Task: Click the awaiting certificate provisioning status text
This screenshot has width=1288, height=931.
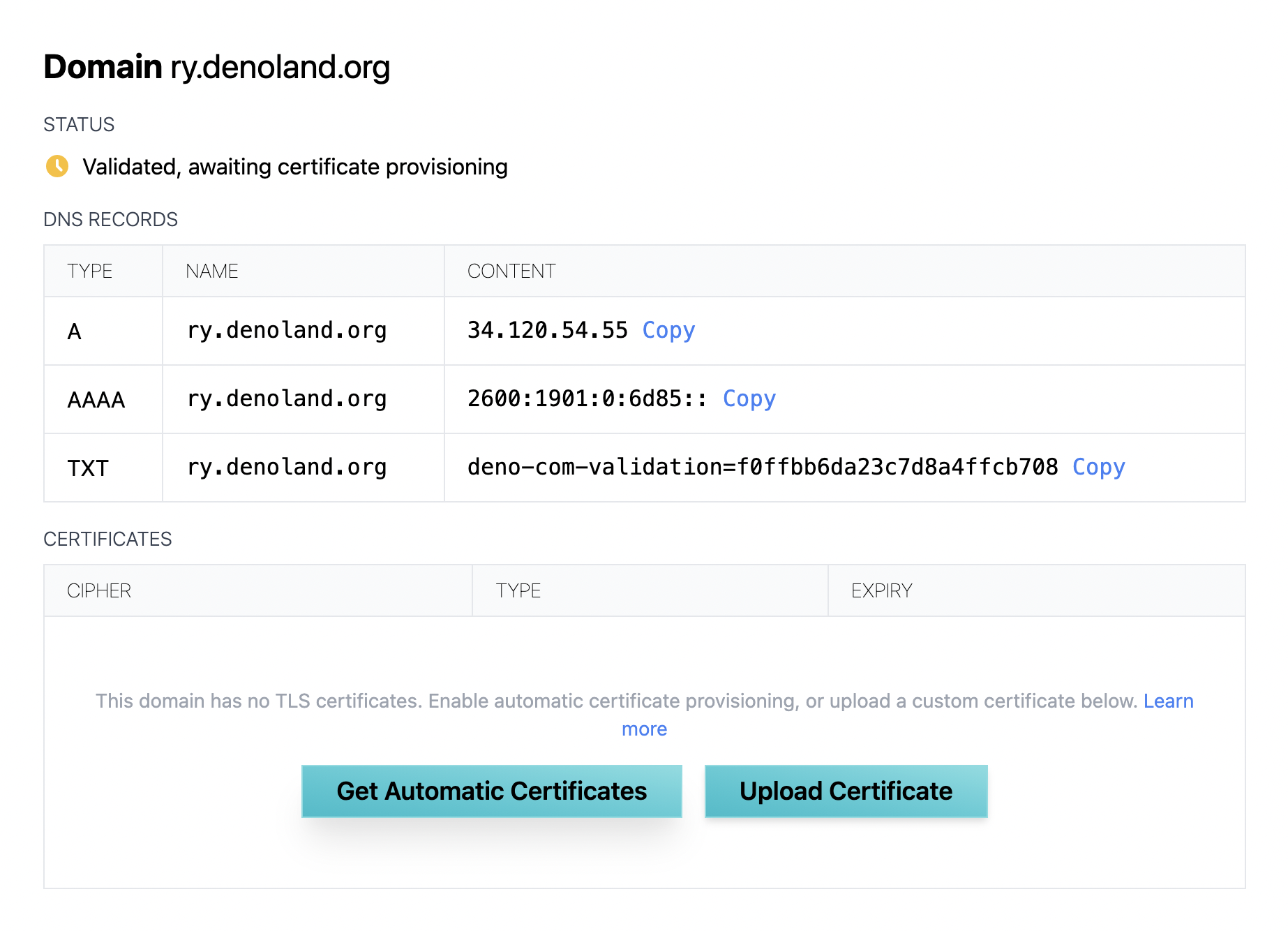Action: coord(294,167)
